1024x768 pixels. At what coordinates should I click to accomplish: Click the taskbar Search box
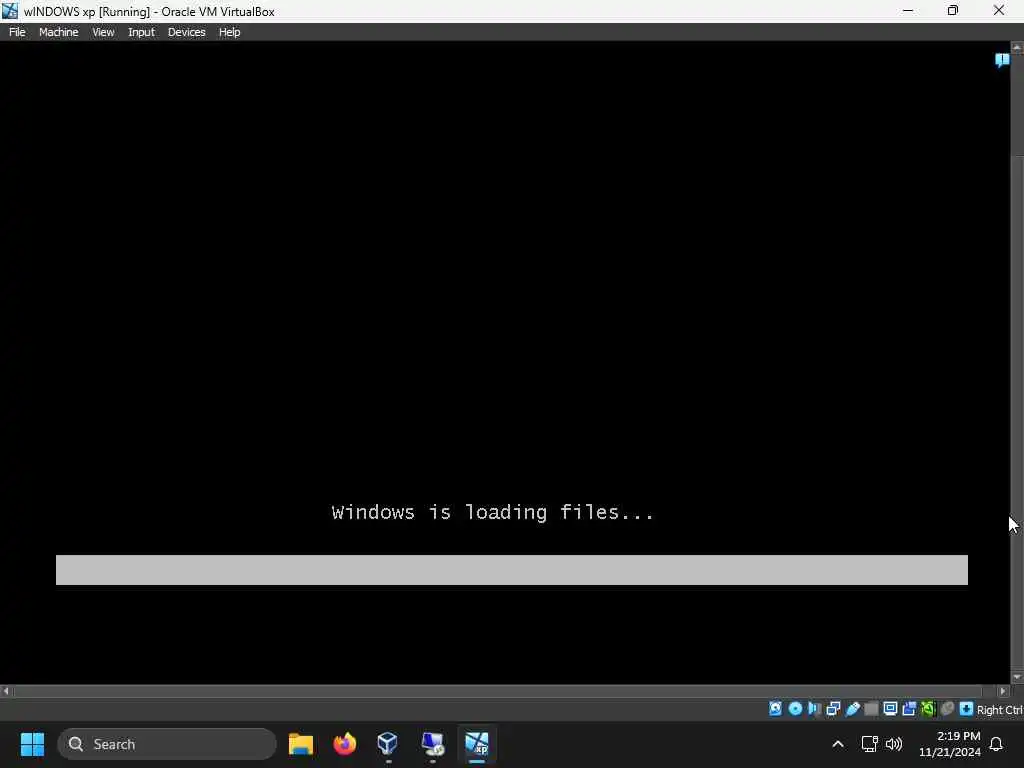(x=167, y=744)
